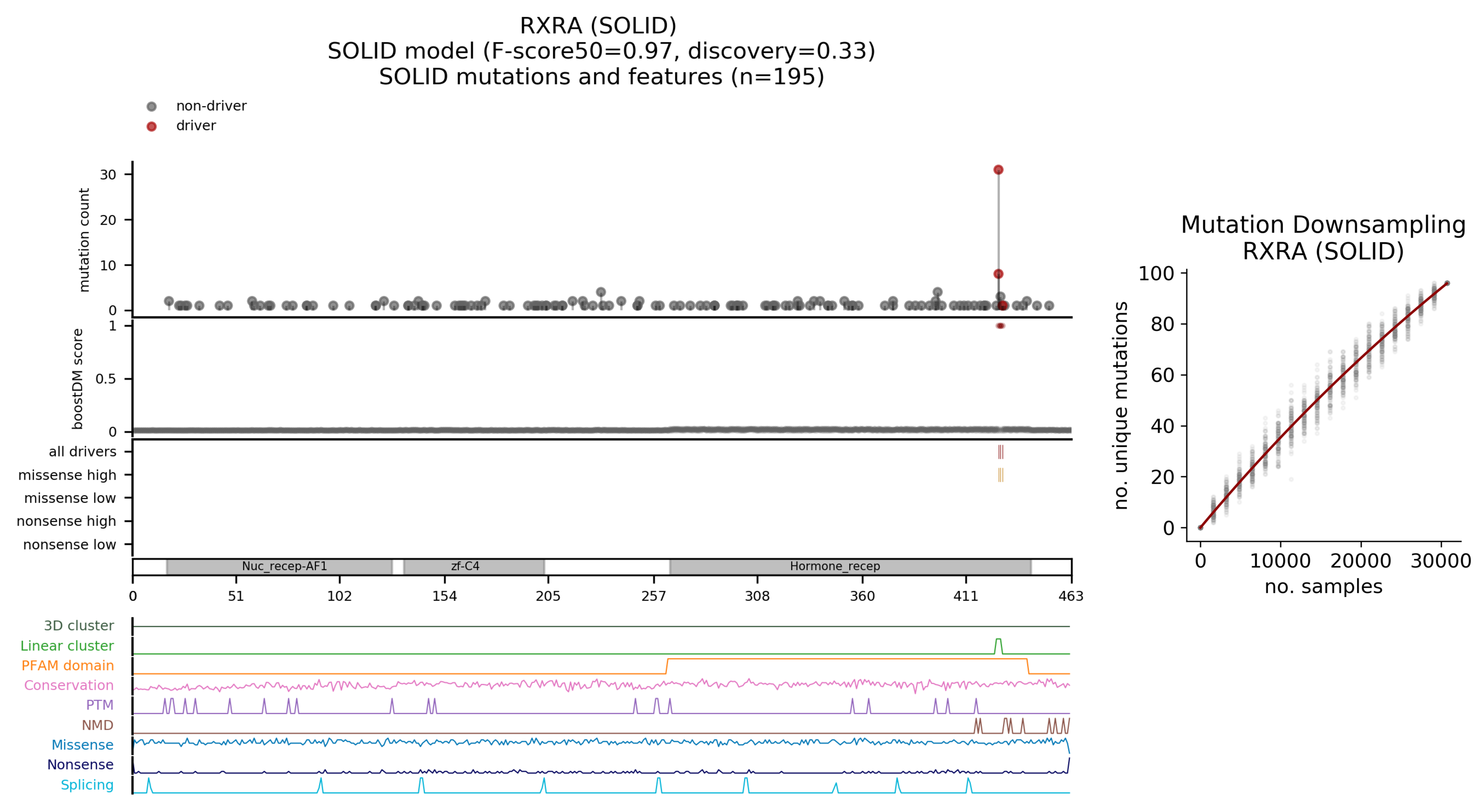Click the gray non-driver legend marker
1484x812 pixels.
pos(152,107)
